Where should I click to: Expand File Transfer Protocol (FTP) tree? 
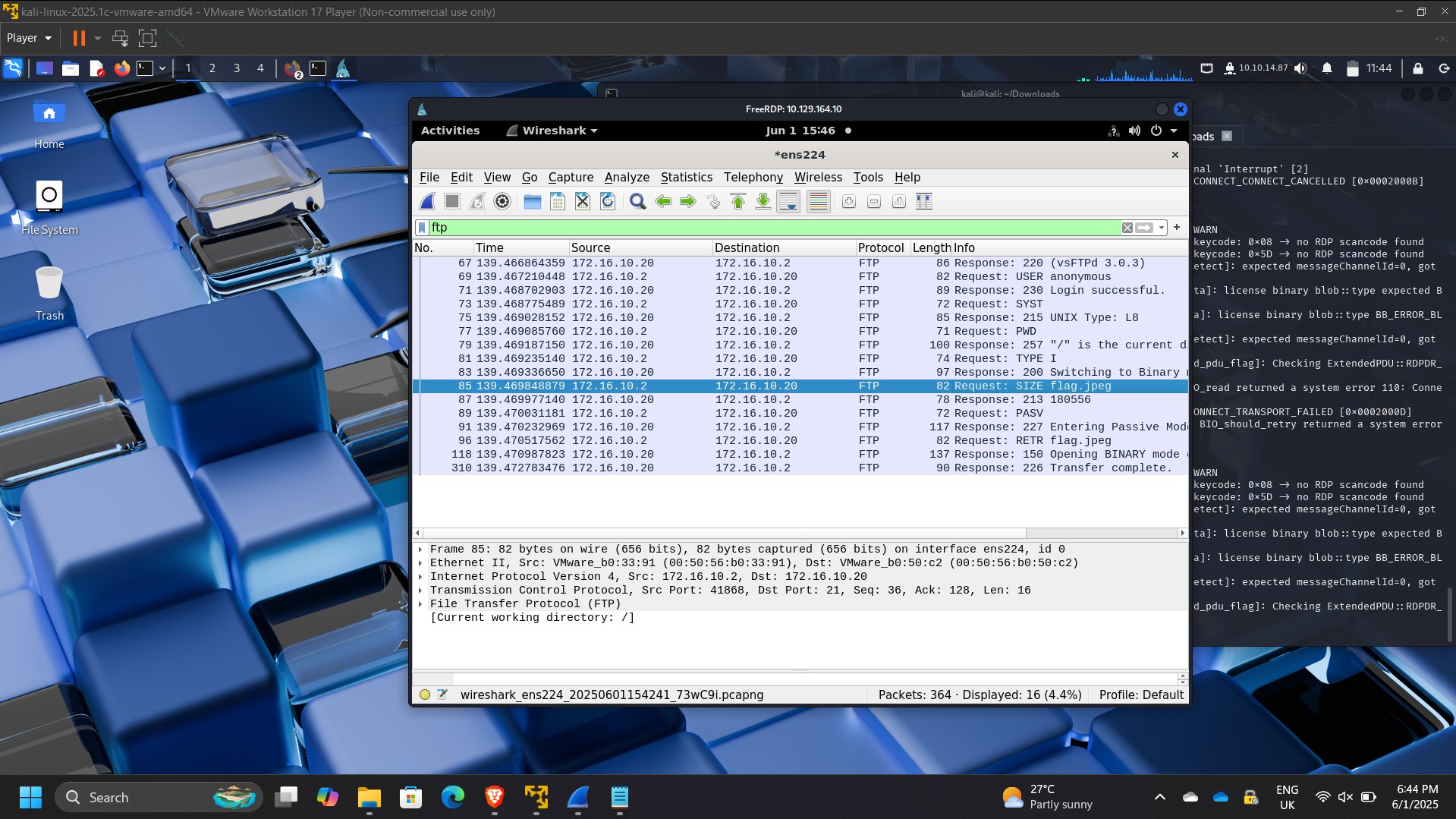tap(420, 604)
